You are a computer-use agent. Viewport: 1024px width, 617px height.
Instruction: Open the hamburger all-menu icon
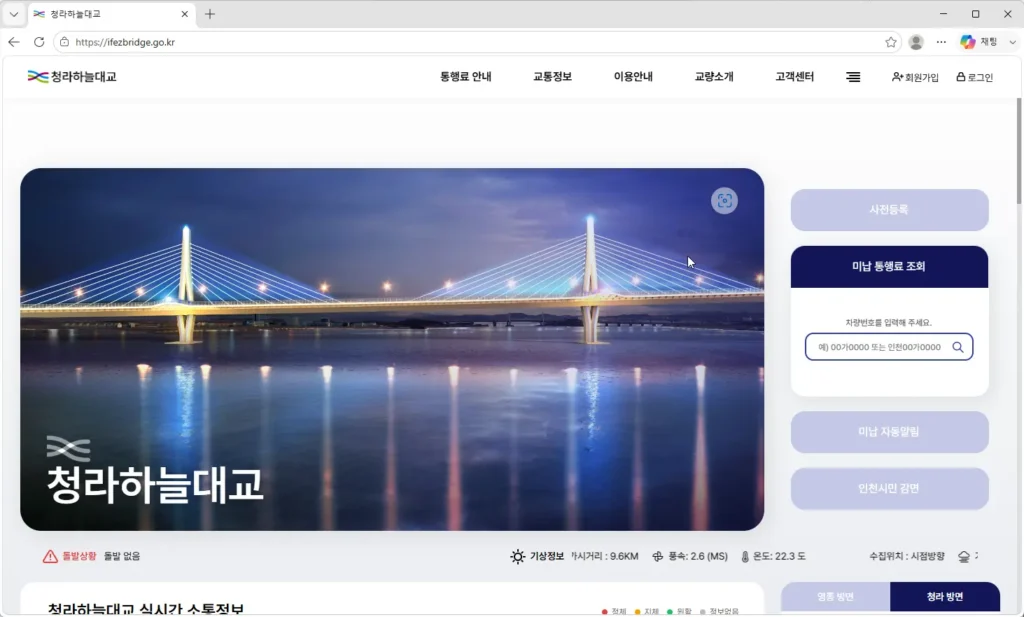tap(853, 77)
